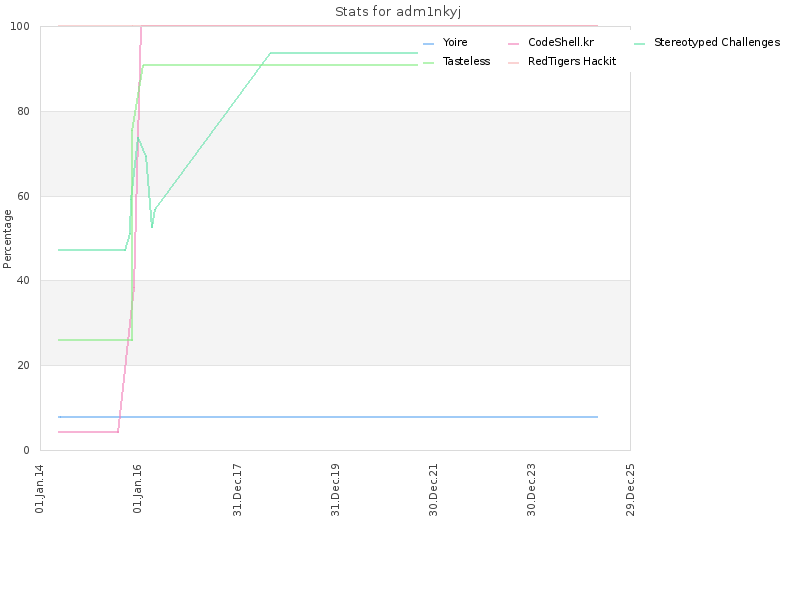This screenshot has width=800, height=600.
Task: Click the chart title Stats for adm1nkyj
Action: 398,12
